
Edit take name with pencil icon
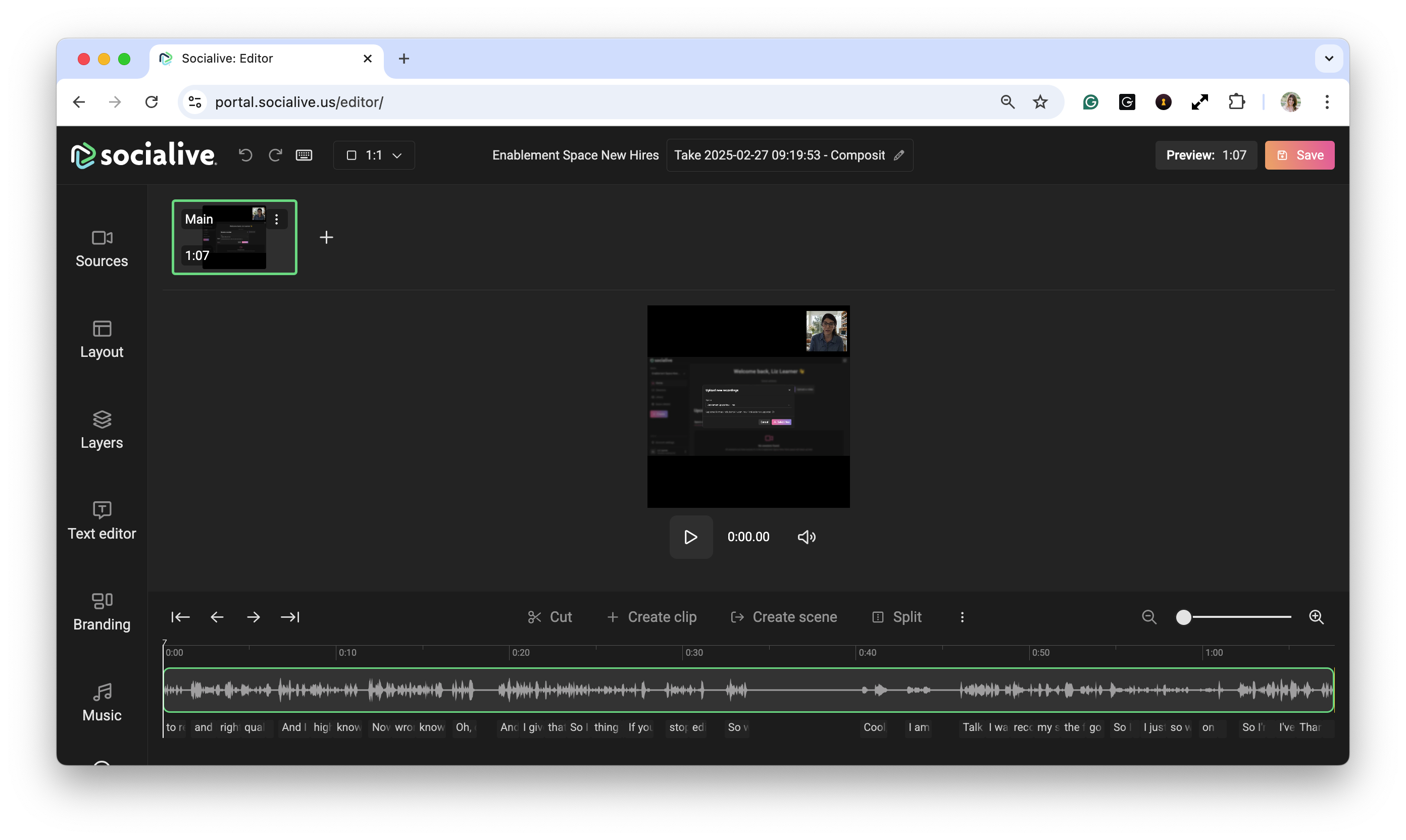898,155
